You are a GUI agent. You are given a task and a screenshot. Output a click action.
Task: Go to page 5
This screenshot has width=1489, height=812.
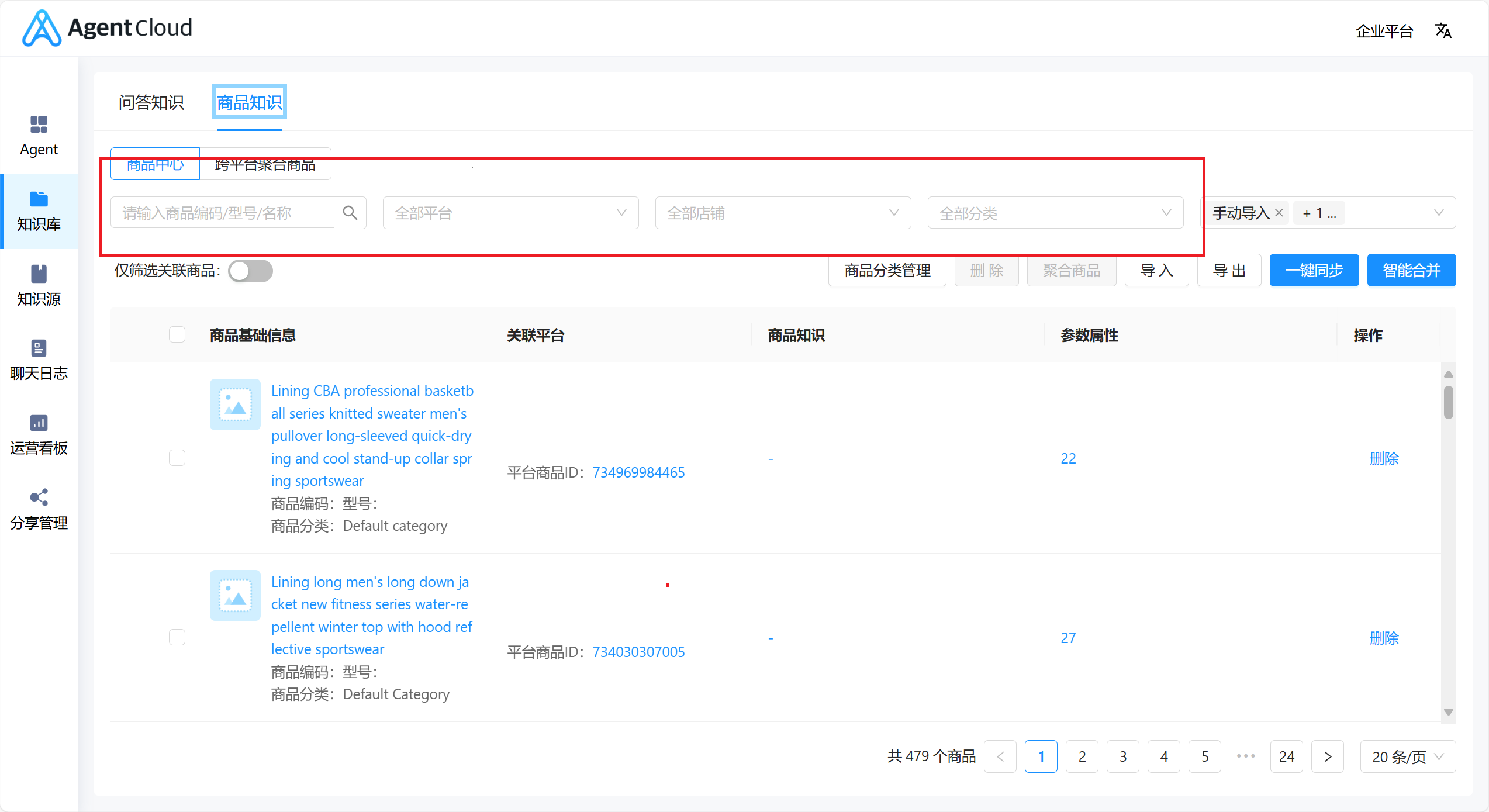1204,756
